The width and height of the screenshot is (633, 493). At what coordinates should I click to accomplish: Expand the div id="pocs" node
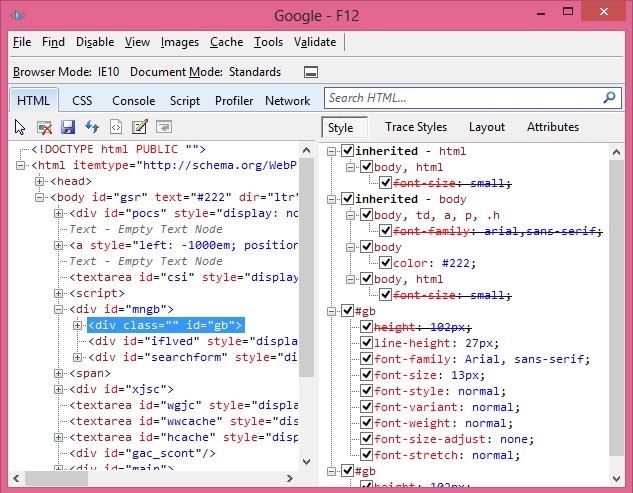pyautogui.click(x=58, y=213)
